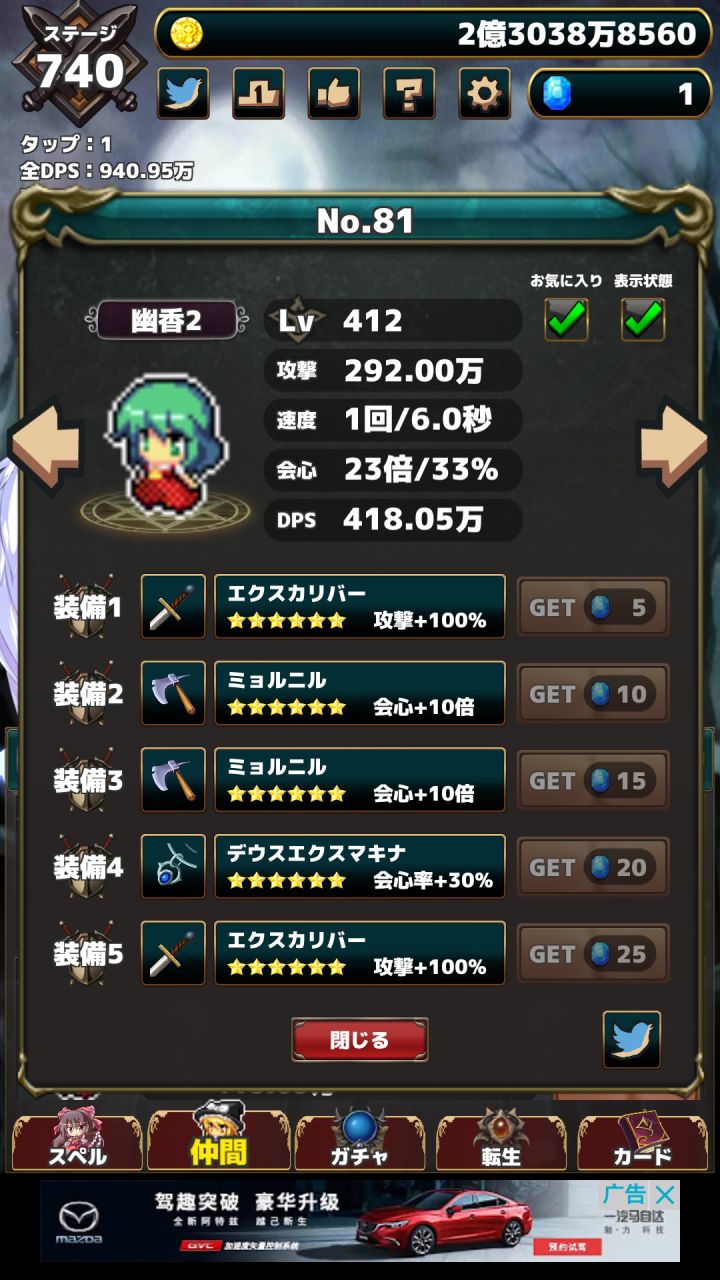Tap the Mazda advertisement banner
The image size is (720, 1280).
coord(360,1220)
